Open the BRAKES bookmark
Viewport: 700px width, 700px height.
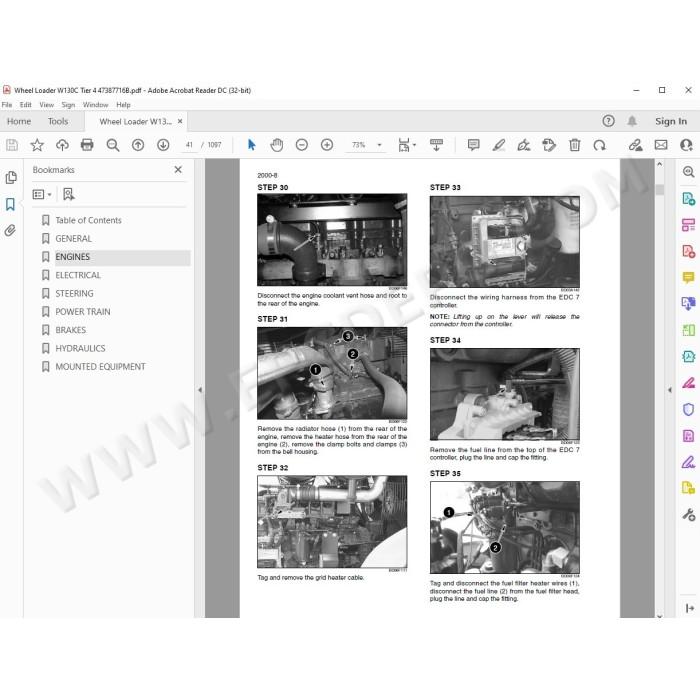point(71,330)
